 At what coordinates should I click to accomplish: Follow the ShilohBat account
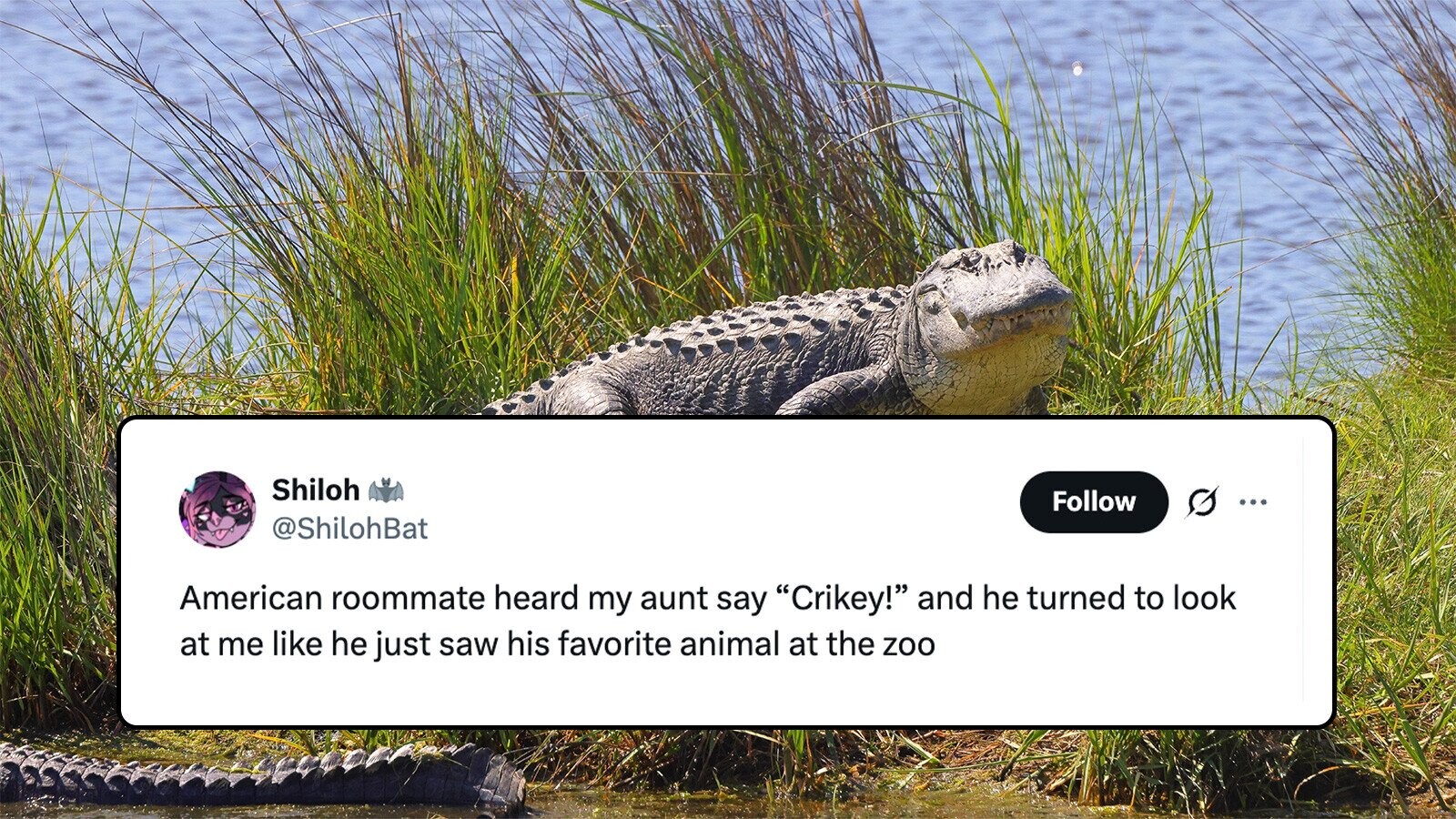[x=1093, y=501]
